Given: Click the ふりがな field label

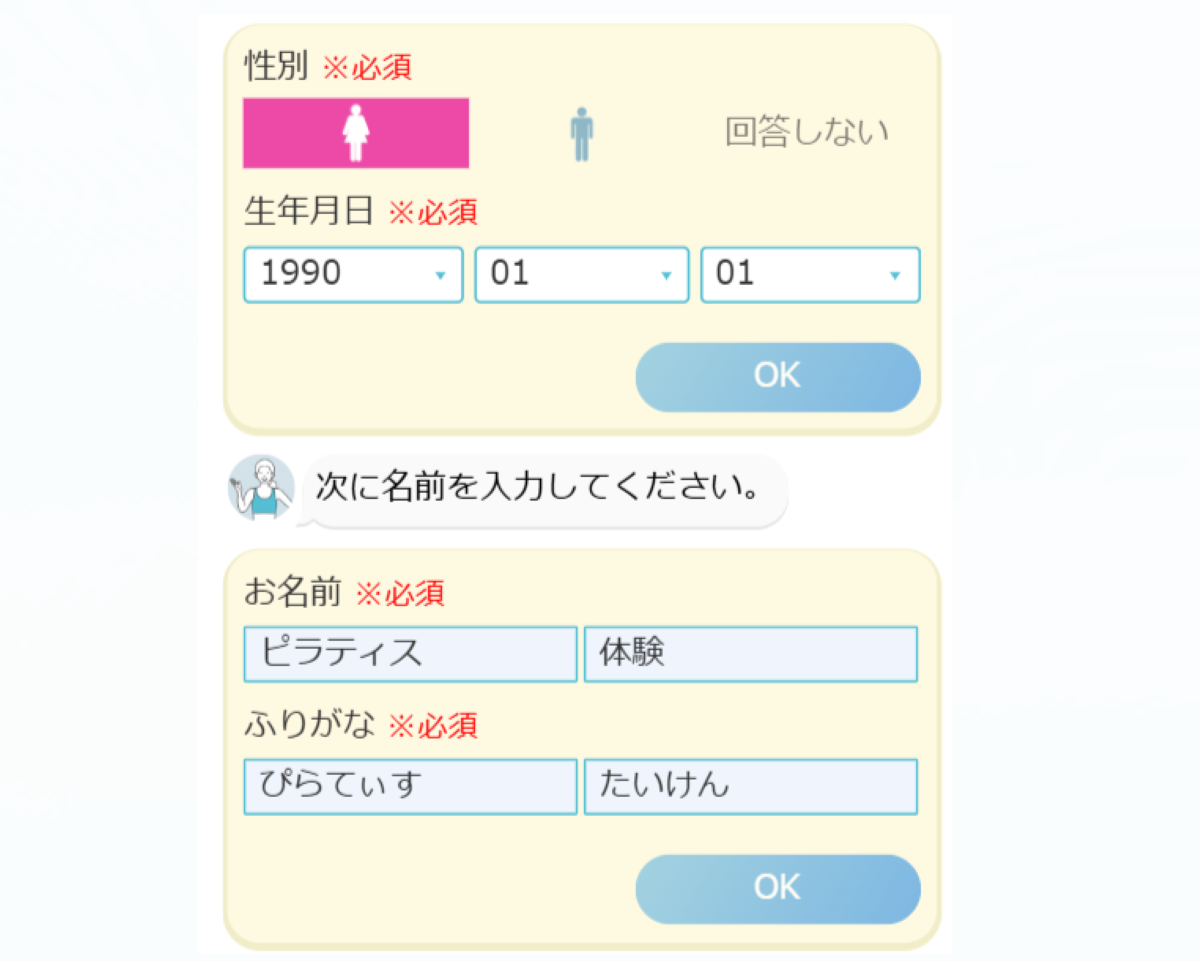Looking at the screenshot, I should 309,725.
